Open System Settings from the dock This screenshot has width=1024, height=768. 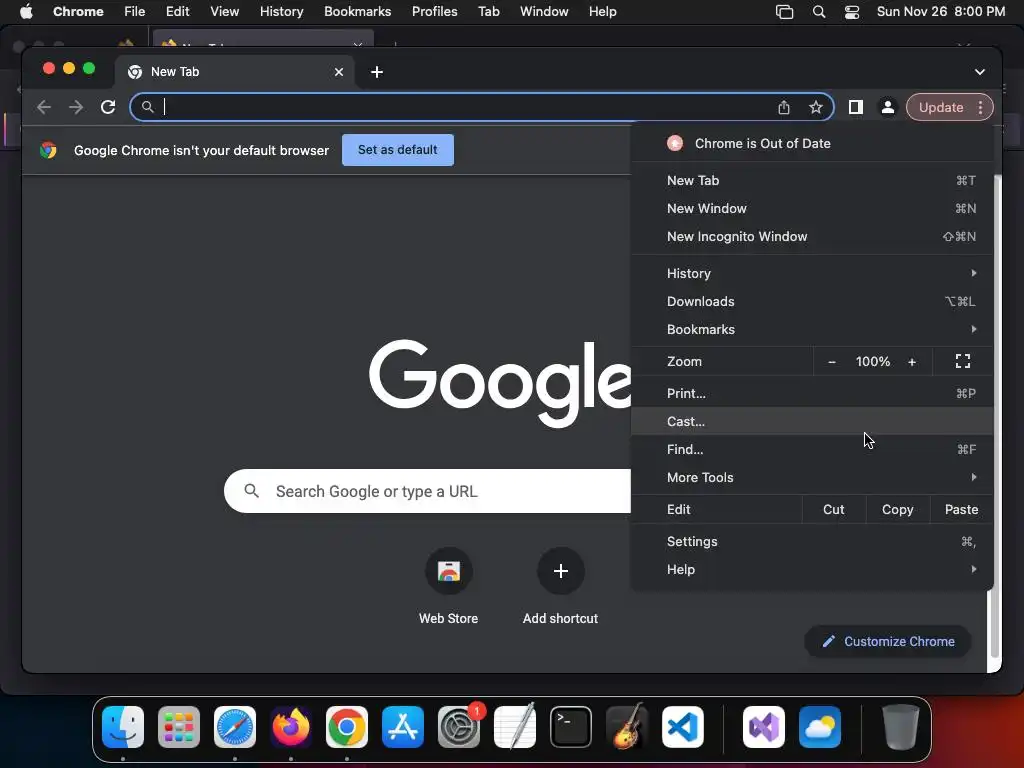[x=459, y=727]
